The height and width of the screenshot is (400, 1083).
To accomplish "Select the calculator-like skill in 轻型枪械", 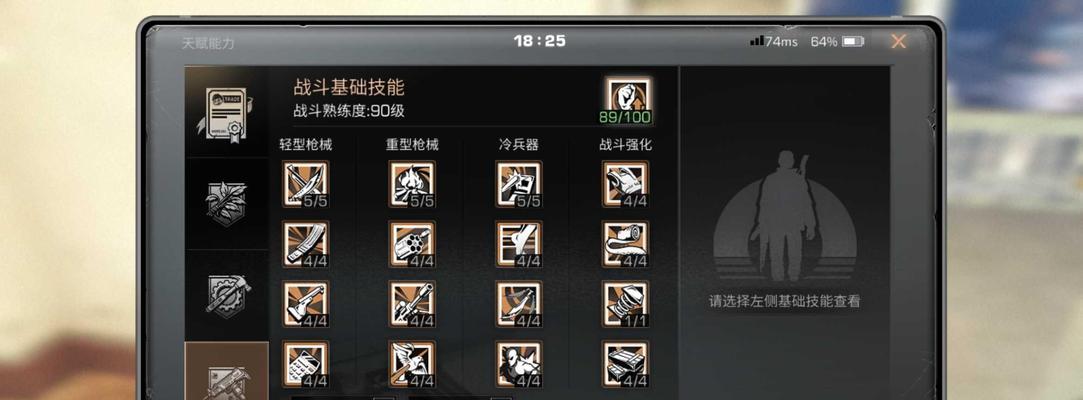I will tap(305, 364).
